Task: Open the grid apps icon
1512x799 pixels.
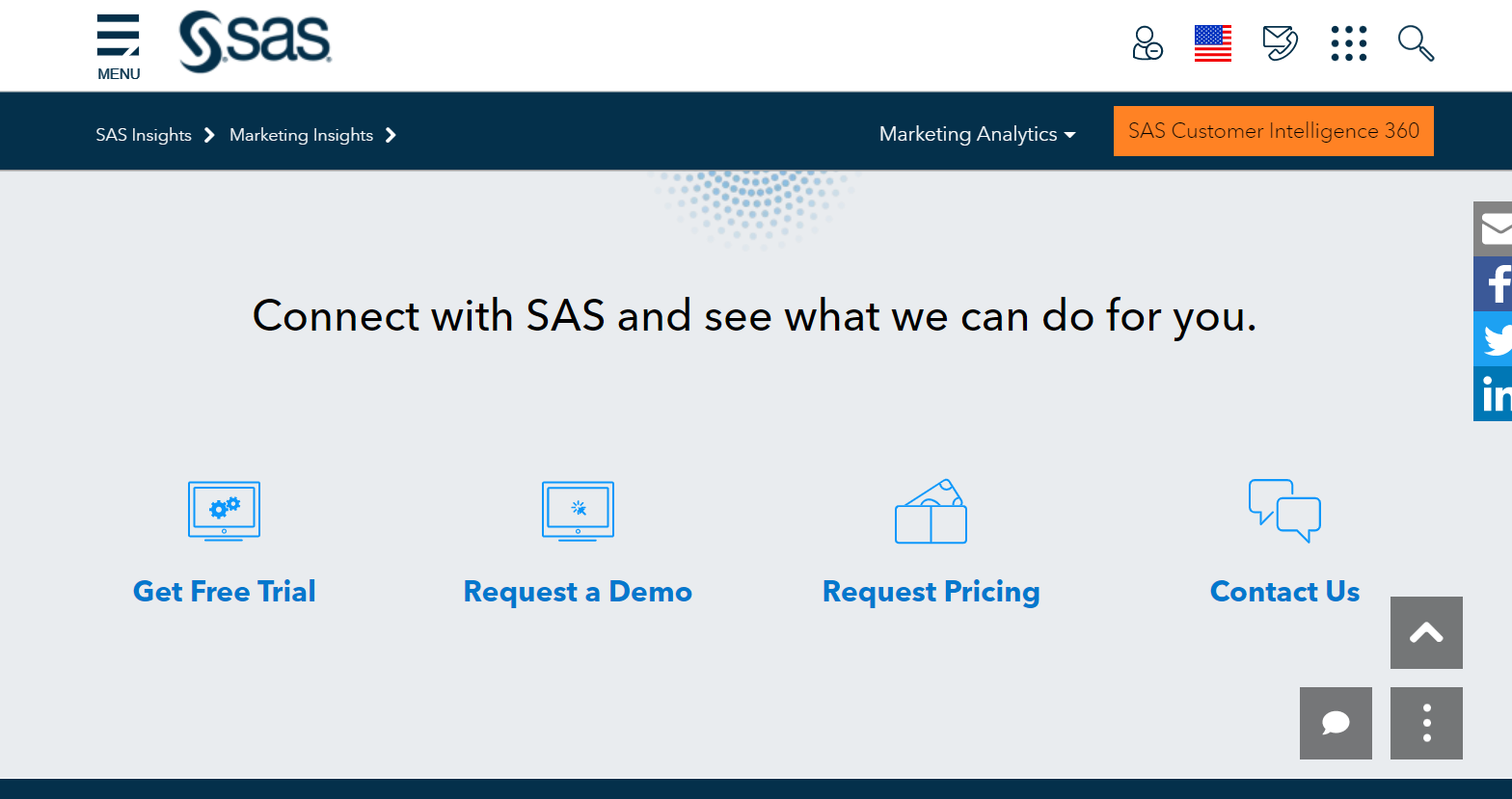Action: coord(1348,43)
